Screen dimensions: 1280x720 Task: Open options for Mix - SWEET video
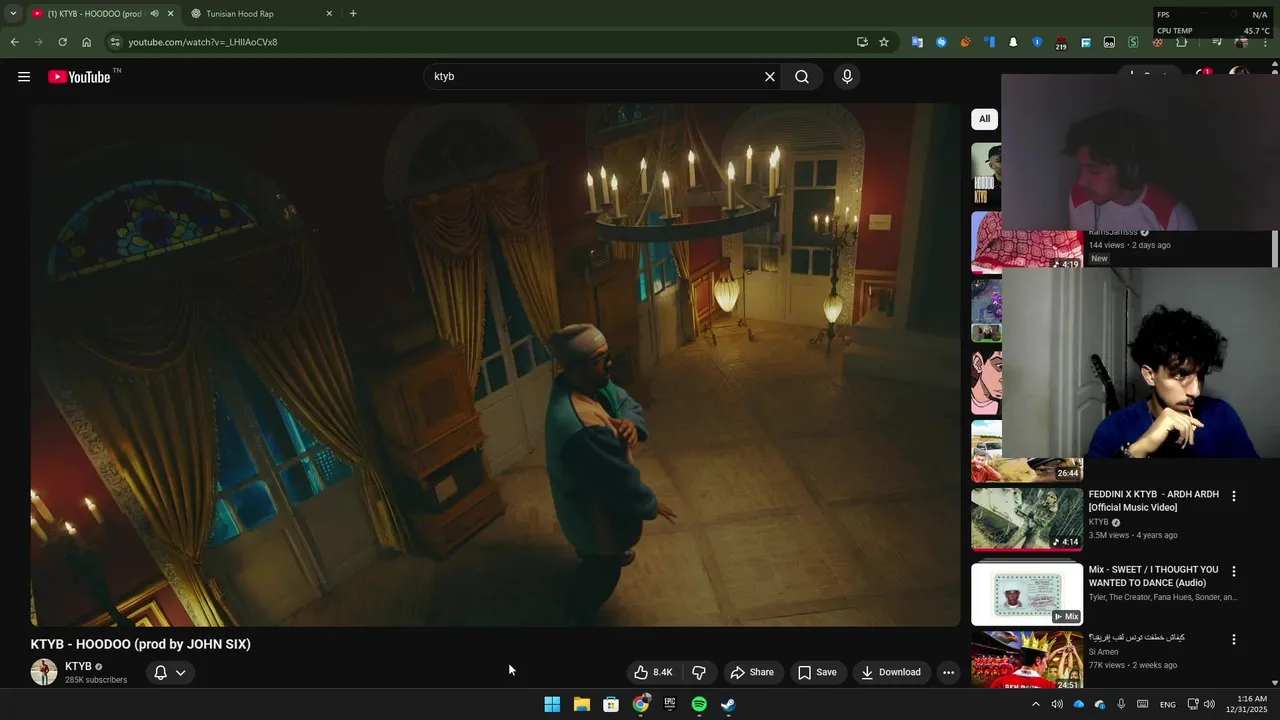1233,571
